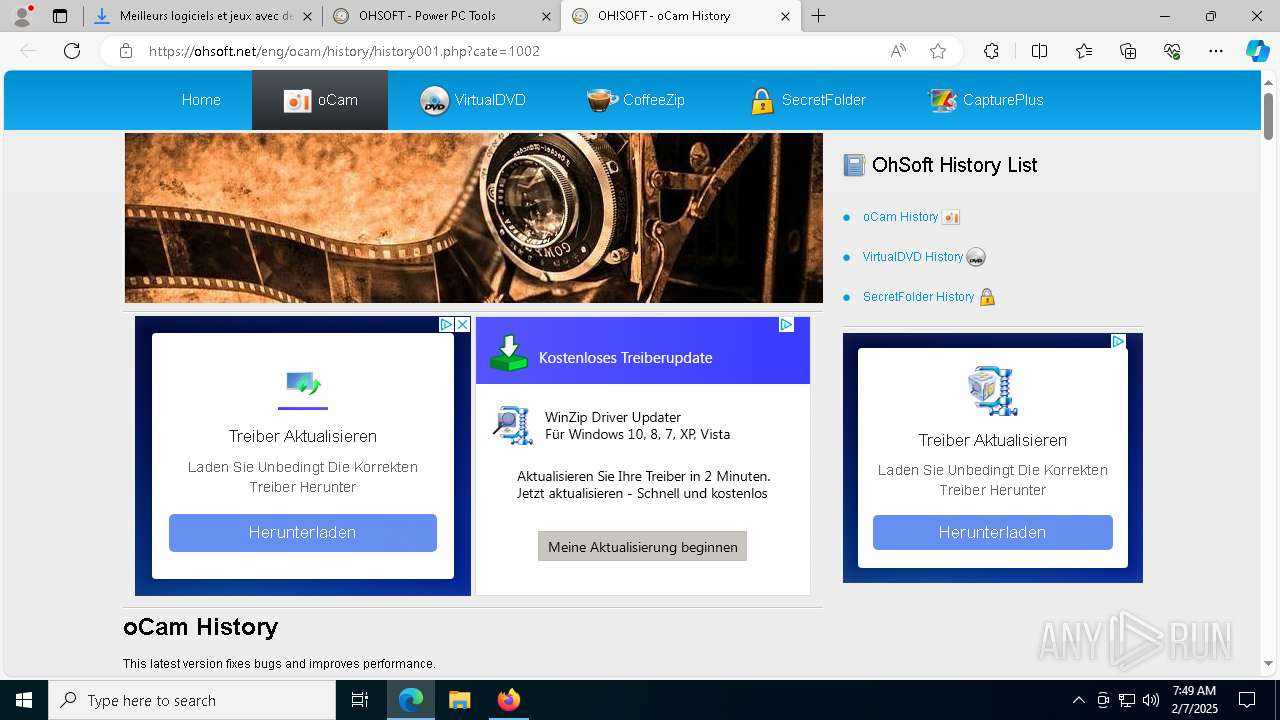
Task: Click the Kostenloses Treiberupdate ad header
Action: (643, 351)
